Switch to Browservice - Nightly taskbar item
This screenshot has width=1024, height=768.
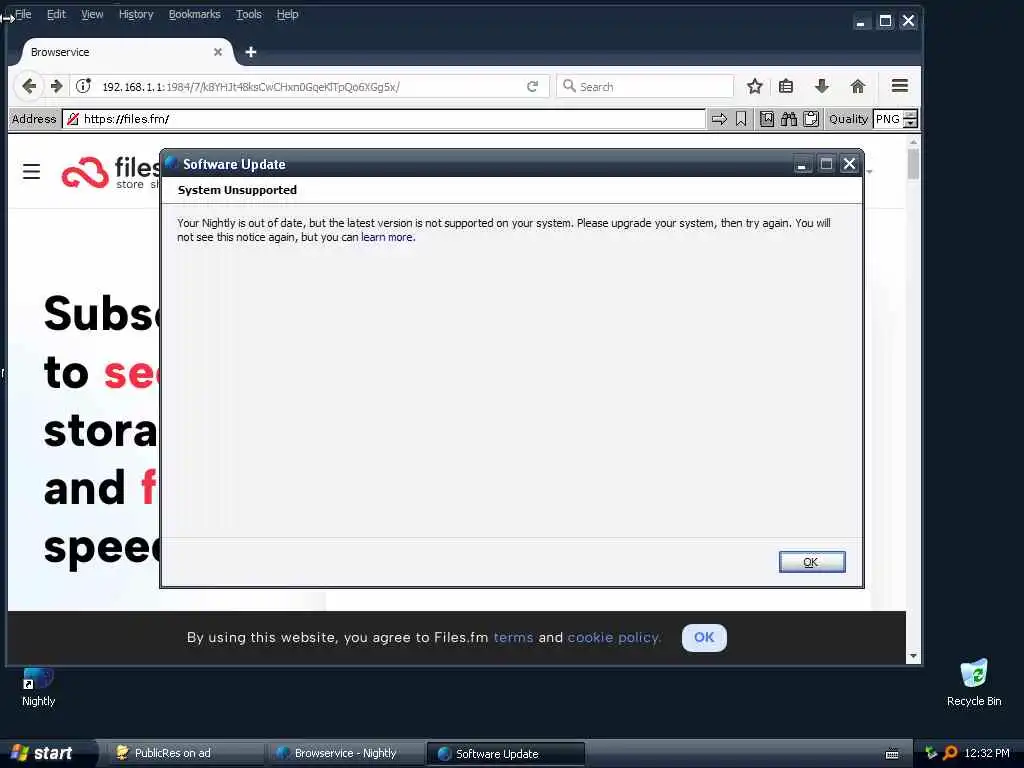(x=345, y=753)
